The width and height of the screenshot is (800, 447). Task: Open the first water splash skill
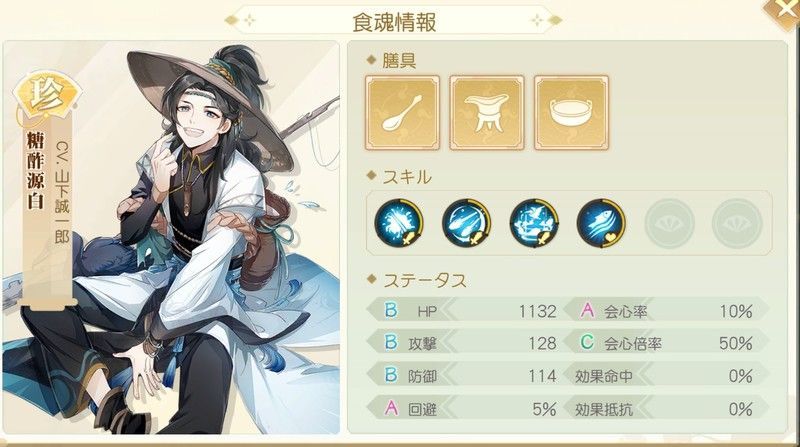(x=399, y=223)
